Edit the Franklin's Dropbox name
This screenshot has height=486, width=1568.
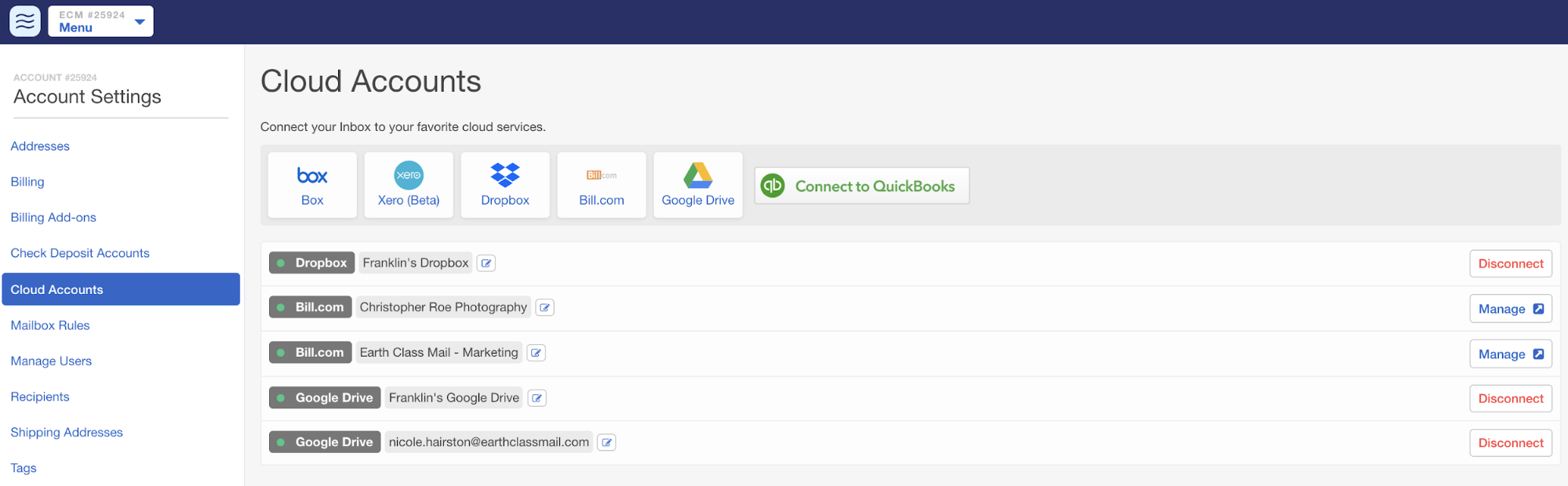(x=486, y=263)
